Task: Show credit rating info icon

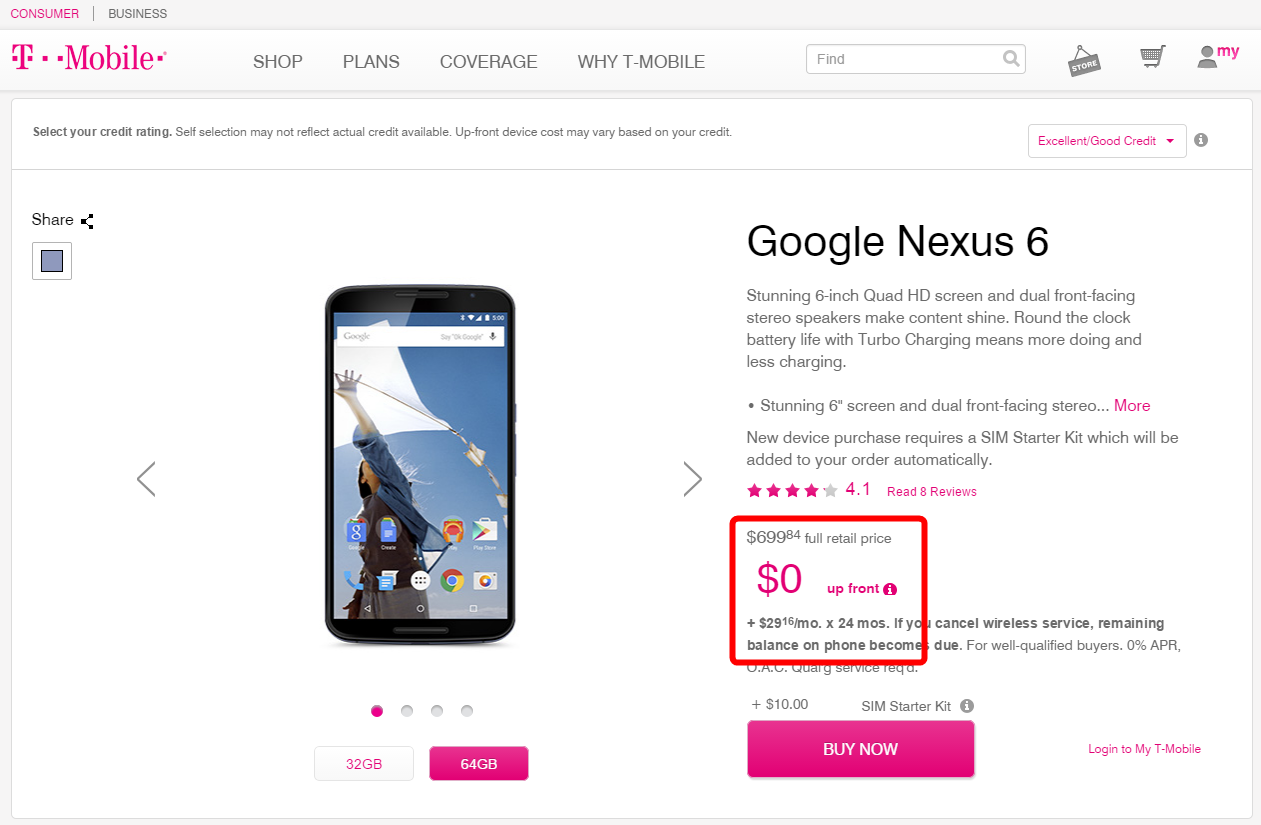Action: tap(1201, 140)
